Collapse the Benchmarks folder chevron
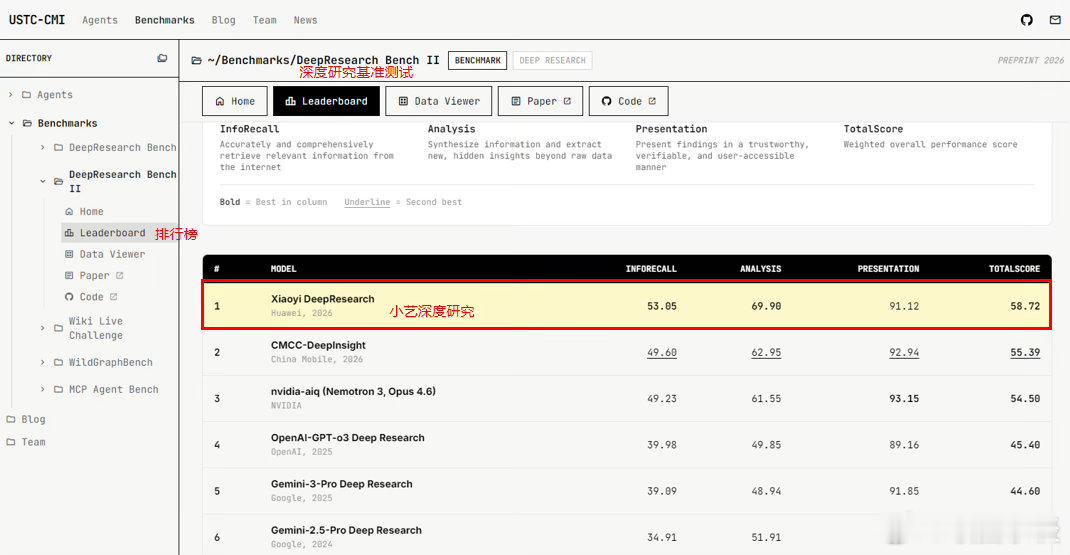Screen dimensions: 1070x555 click(12, 123)
